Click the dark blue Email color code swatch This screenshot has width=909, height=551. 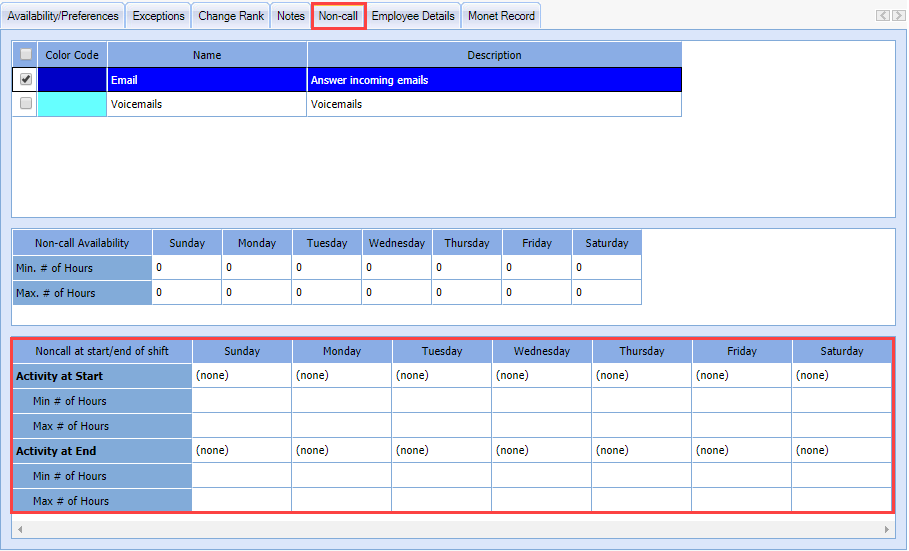72,80
